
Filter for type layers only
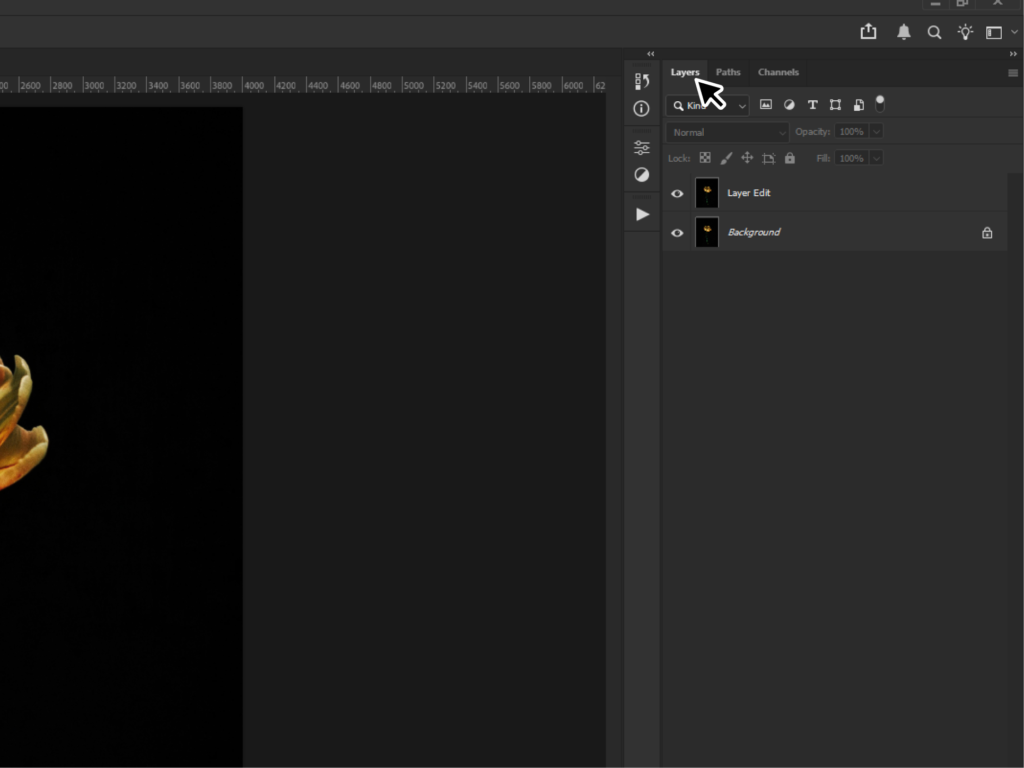812,104
